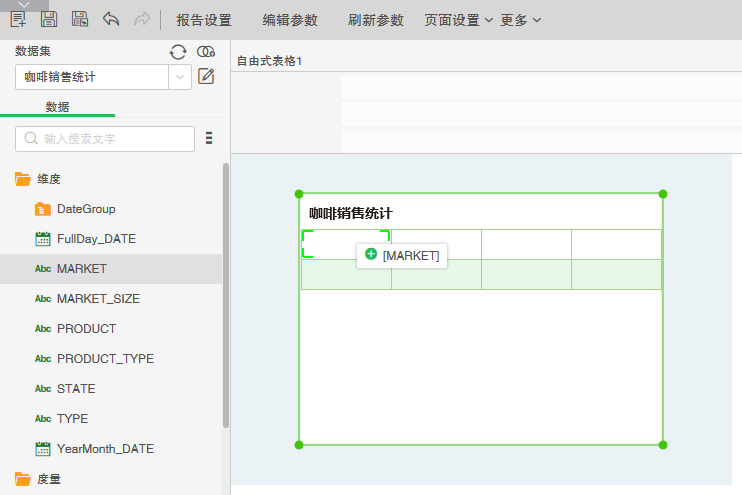The image size is (742, 495).
Task: Click the save icon in toolbar
Action: 49,19
